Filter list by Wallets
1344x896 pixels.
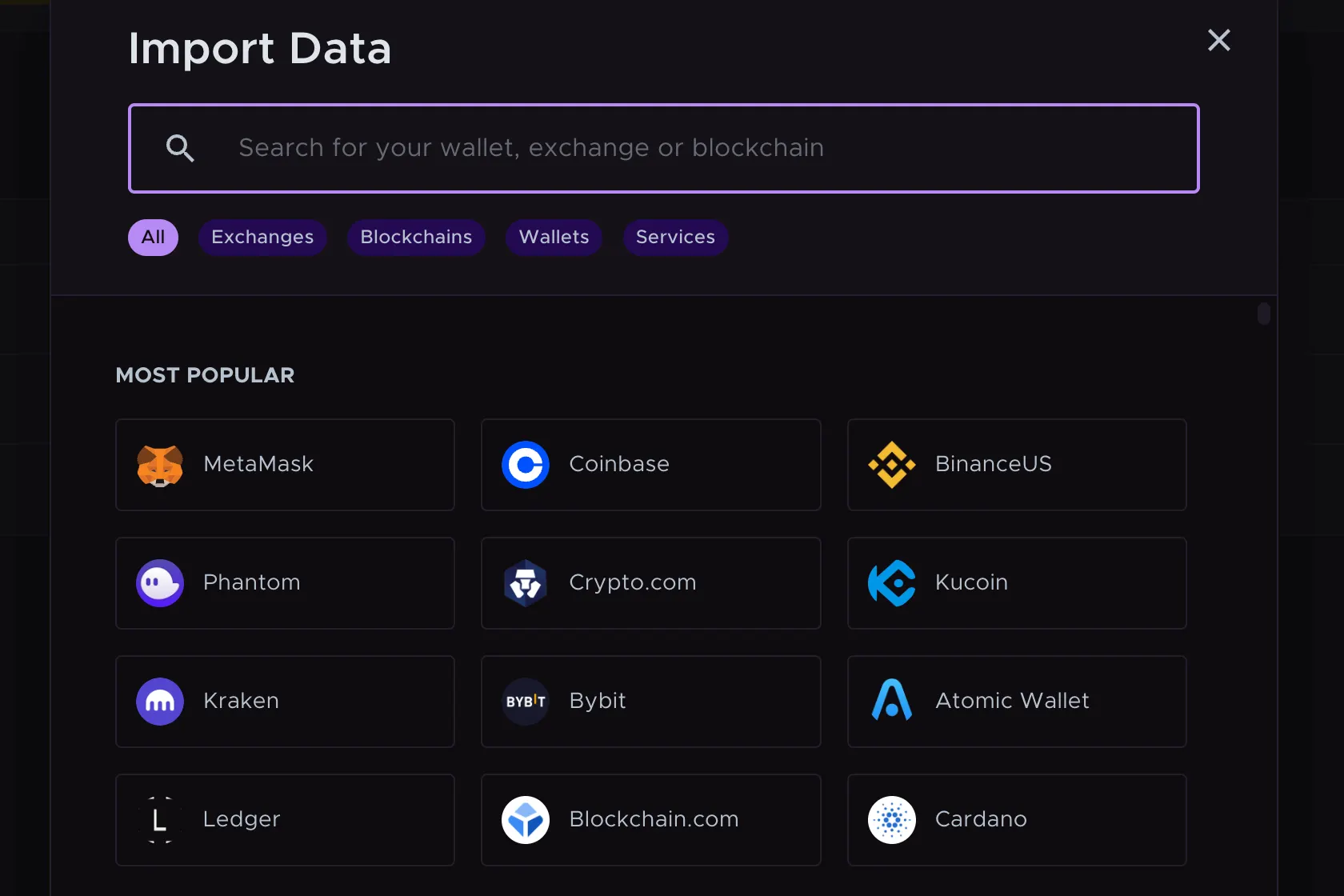[x=554, y=238]
